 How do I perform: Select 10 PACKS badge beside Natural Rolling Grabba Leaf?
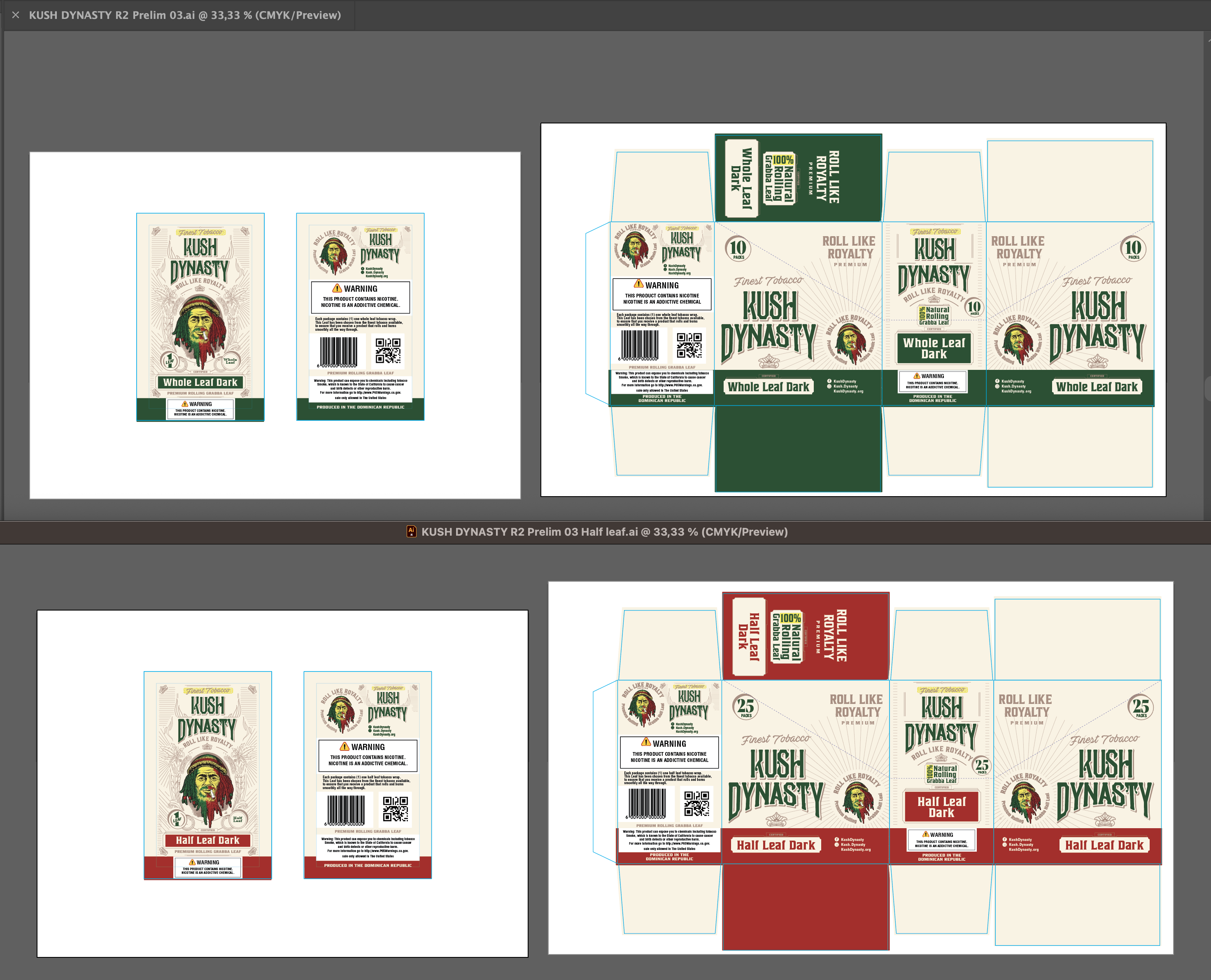point(974,307)
